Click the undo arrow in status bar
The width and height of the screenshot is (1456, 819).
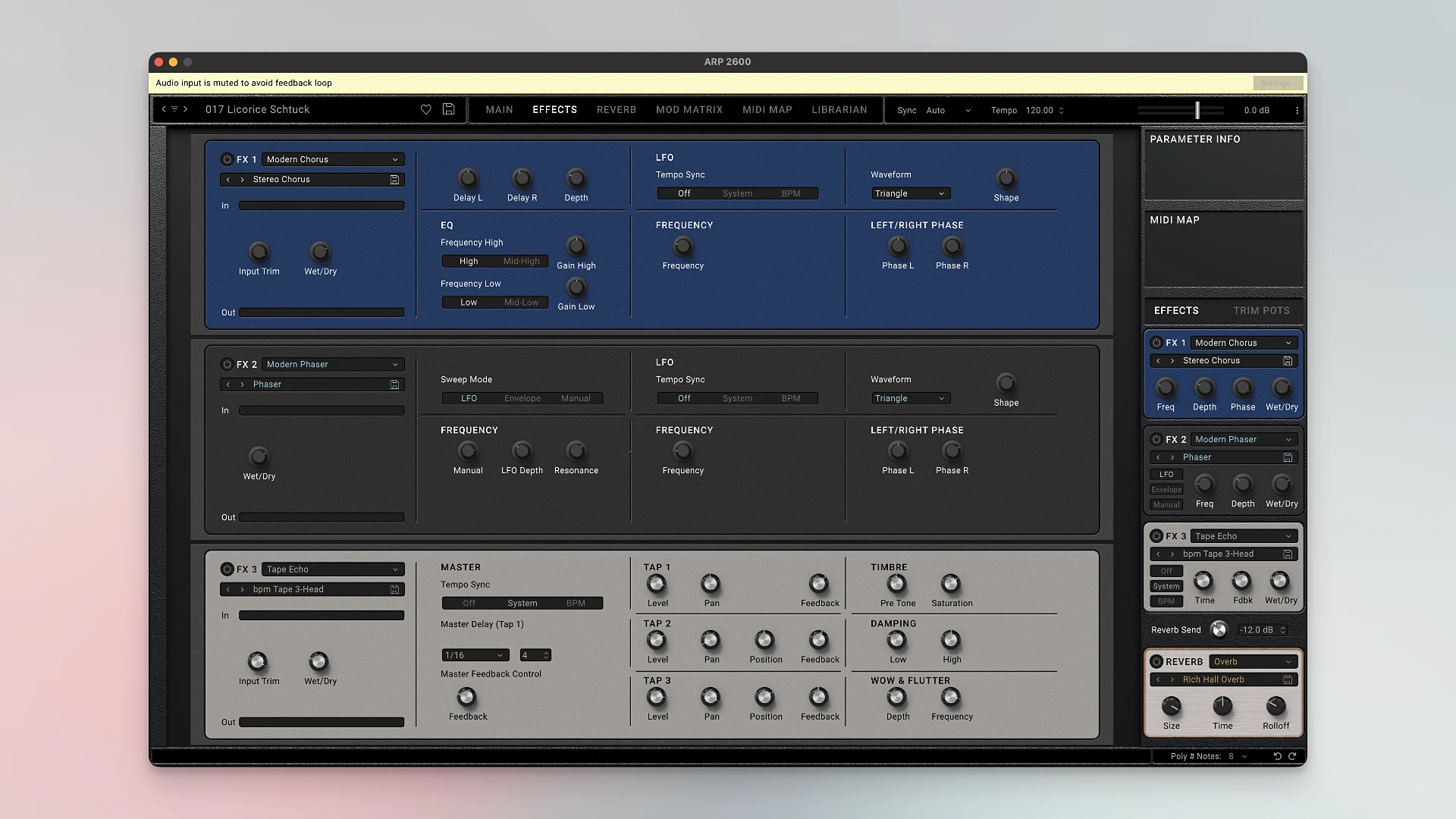(1277, 756)
